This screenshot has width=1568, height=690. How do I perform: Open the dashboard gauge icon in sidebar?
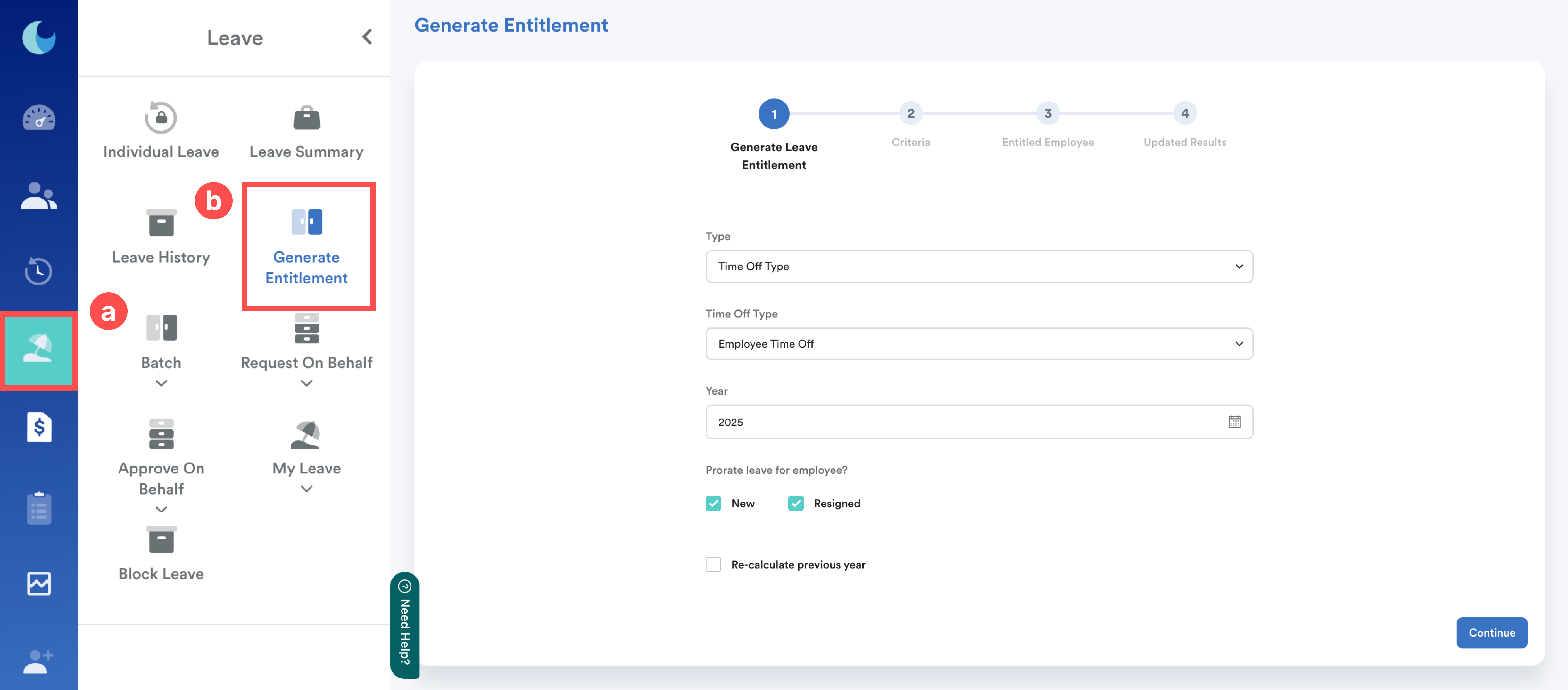click(x=38, y=118)
